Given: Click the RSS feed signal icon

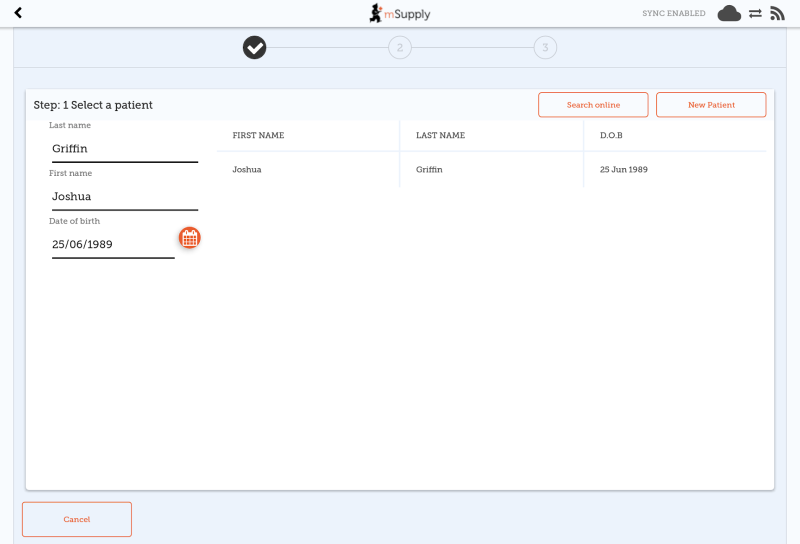Looking at the screenshot, I should click(777, 13).
